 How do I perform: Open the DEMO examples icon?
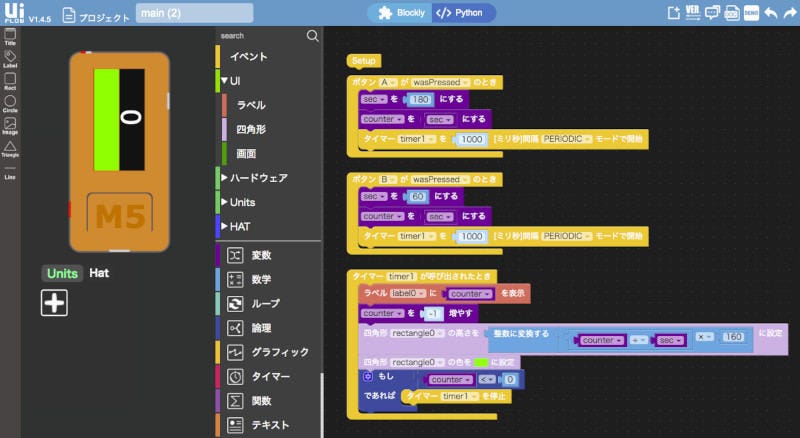click(x=751, y=14)
